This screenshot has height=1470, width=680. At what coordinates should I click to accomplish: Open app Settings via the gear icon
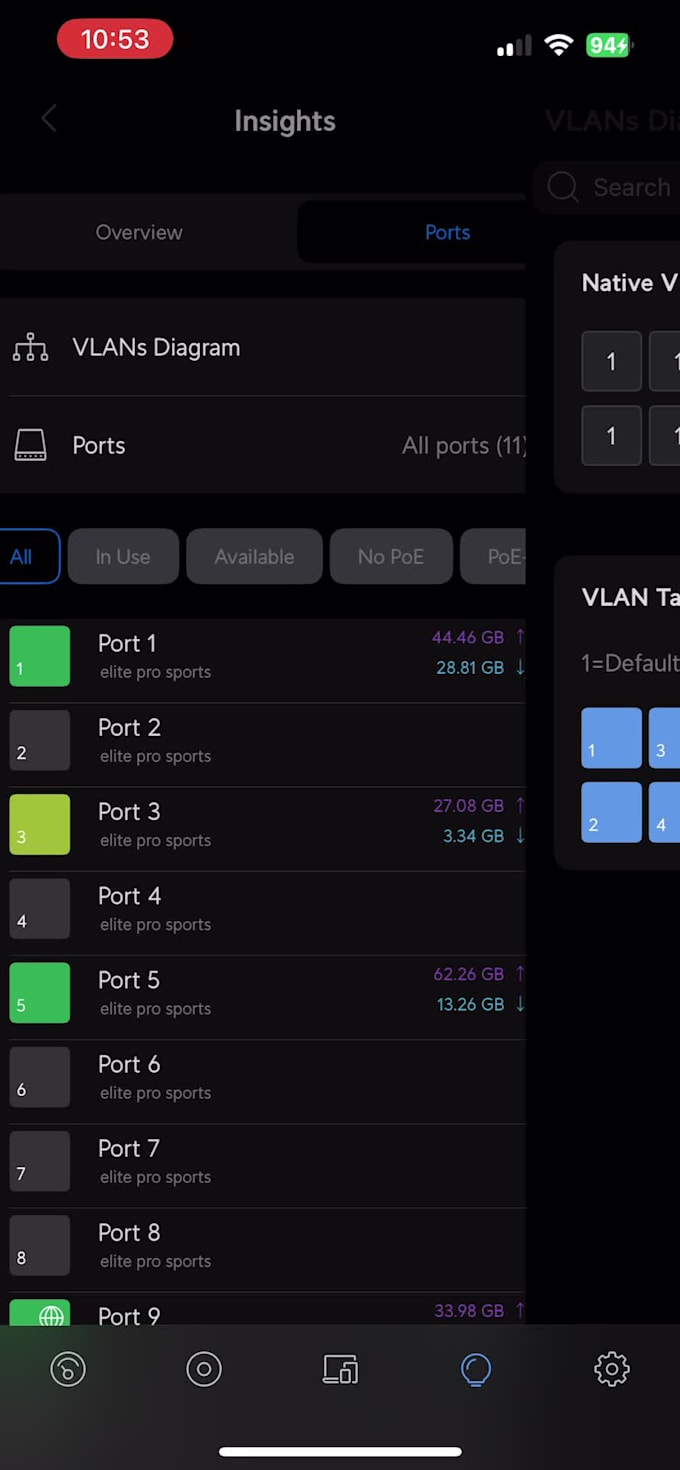pyautogui.click(x=612, y=1369)
